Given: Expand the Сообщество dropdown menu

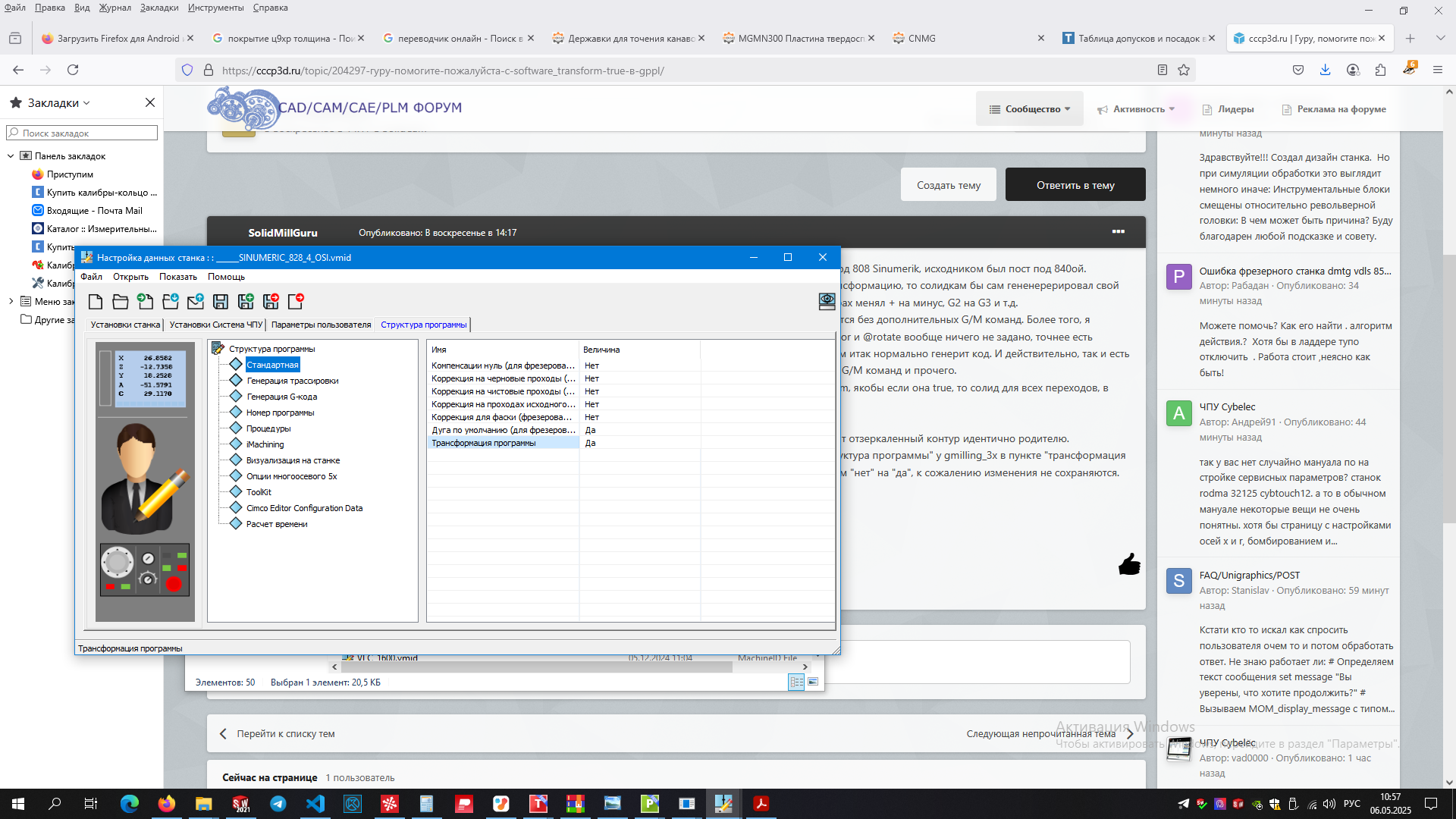Looking at the screenshot, I should (1030, 109).
